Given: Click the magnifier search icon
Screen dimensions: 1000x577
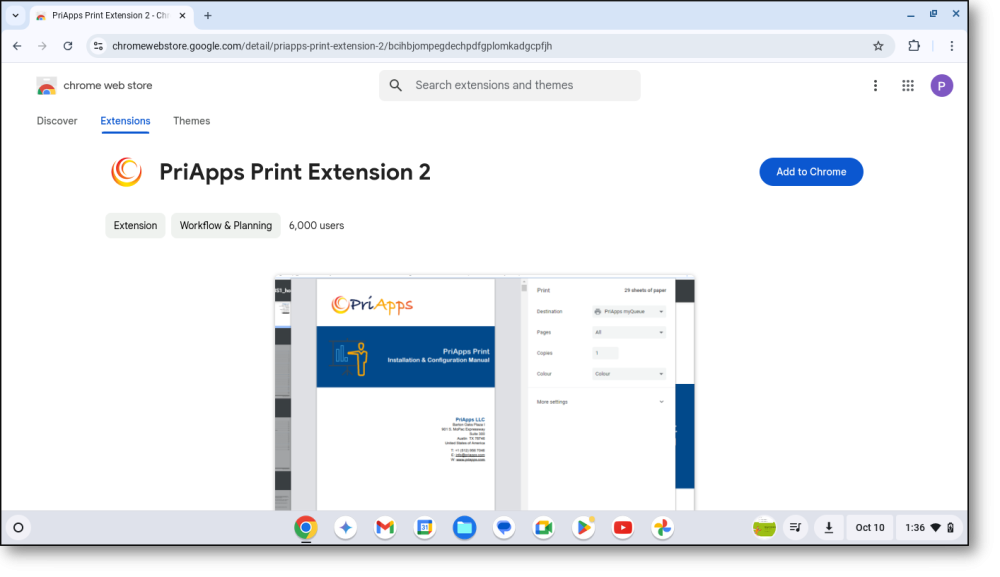Looking at the screenshot, I should click(395, 85).
